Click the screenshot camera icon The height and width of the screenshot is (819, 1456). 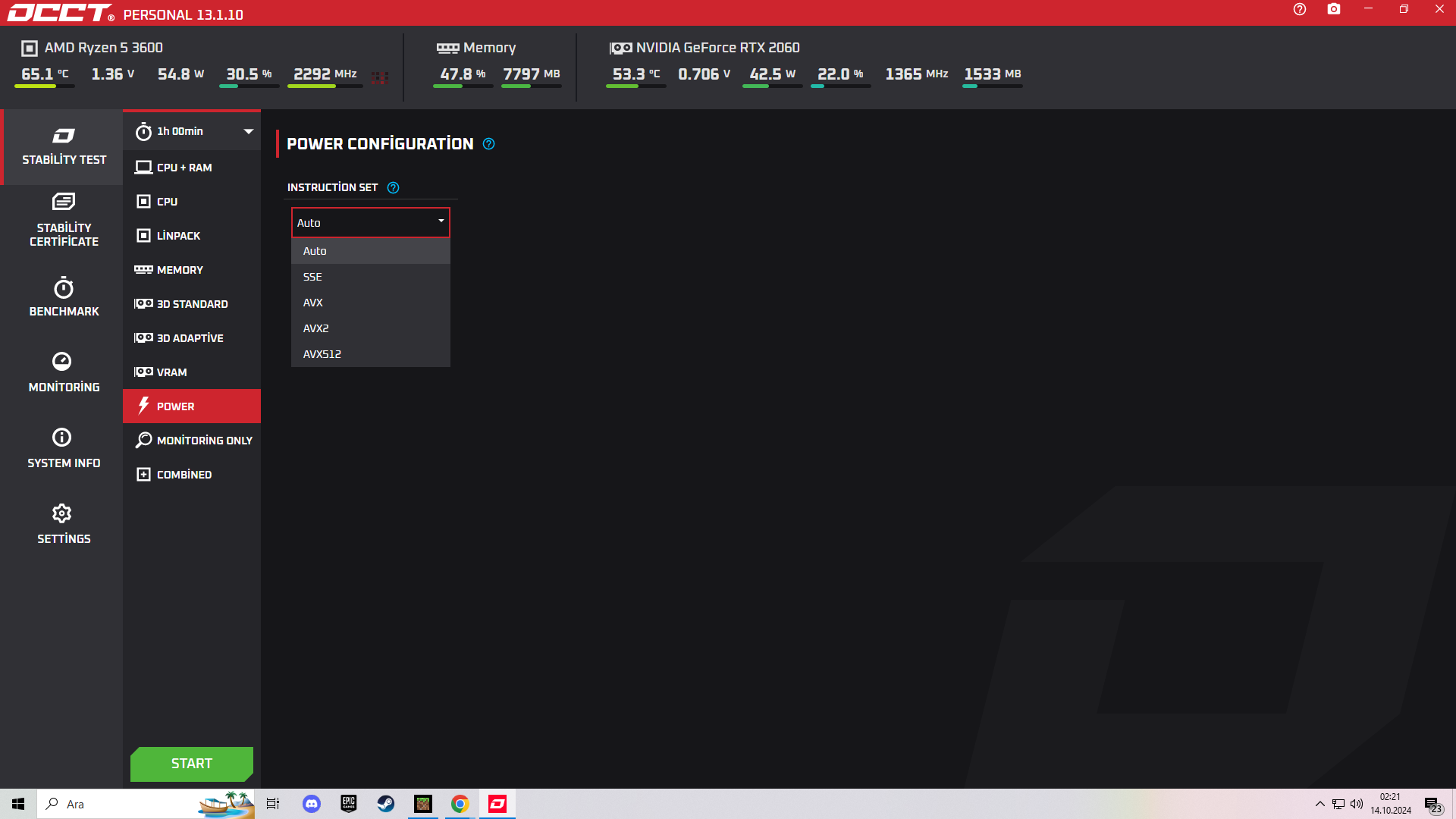click(x=1334, y=9)
